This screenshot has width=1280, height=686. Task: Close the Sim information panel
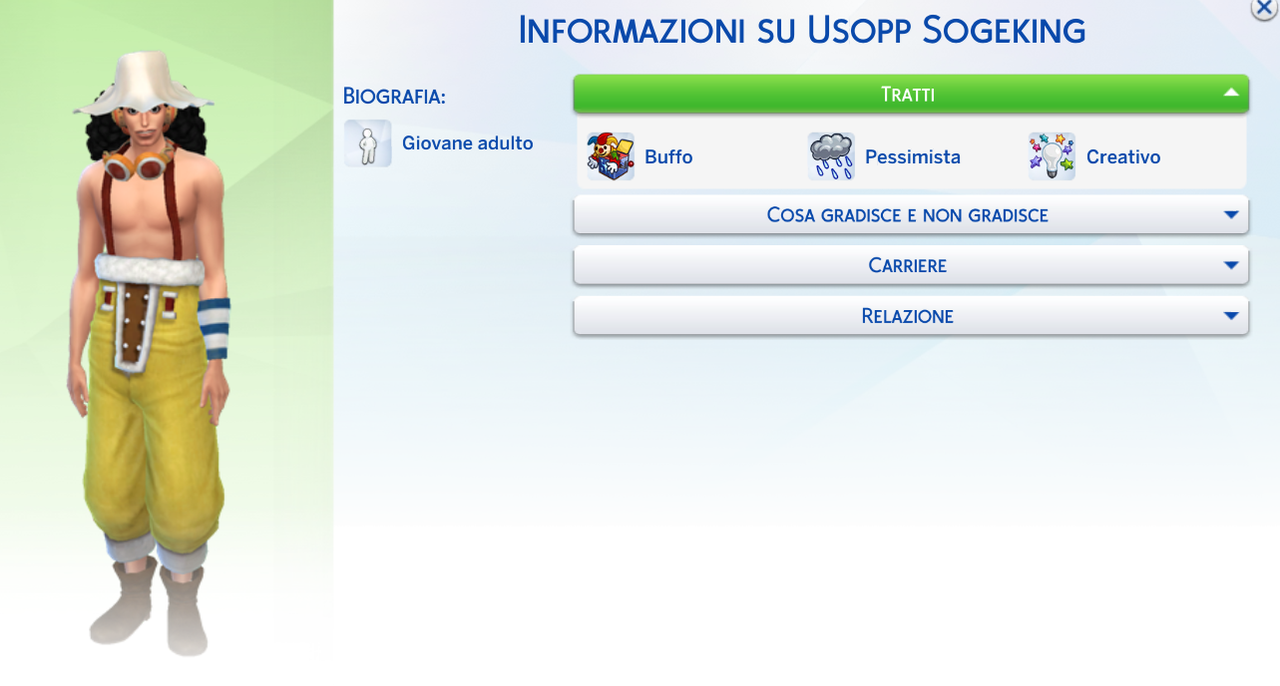click(x=1265, y=8)
